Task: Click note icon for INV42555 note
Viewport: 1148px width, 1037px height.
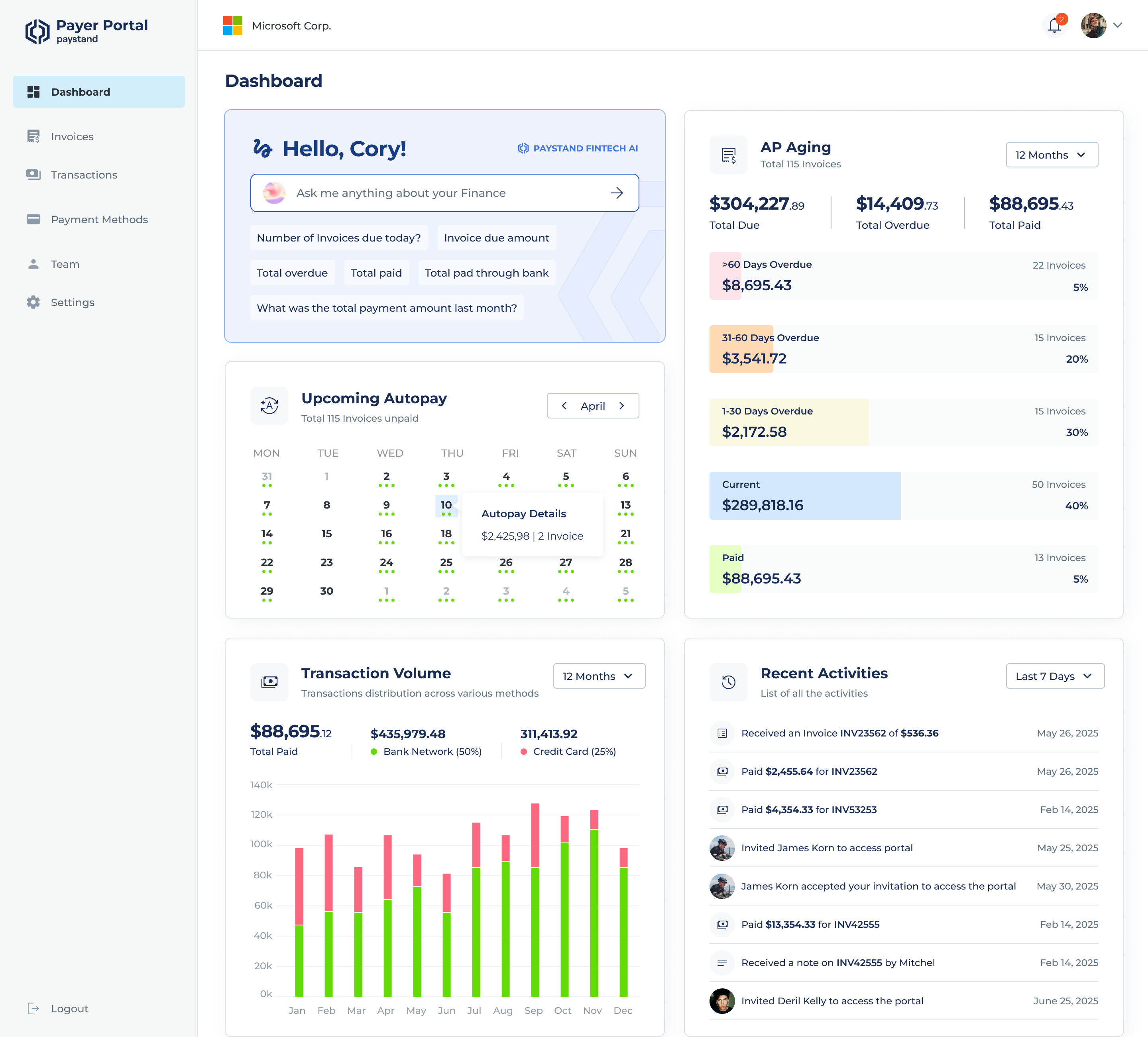Action: [x=722, y=962]
